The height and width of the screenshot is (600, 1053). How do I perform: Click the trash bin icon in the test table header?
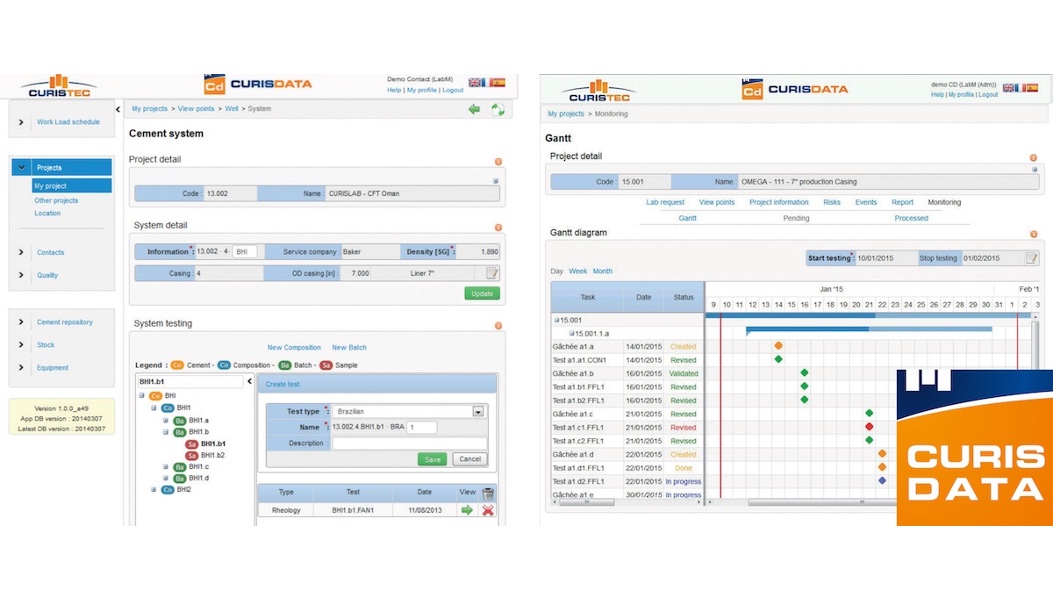[x=488, y=493]
